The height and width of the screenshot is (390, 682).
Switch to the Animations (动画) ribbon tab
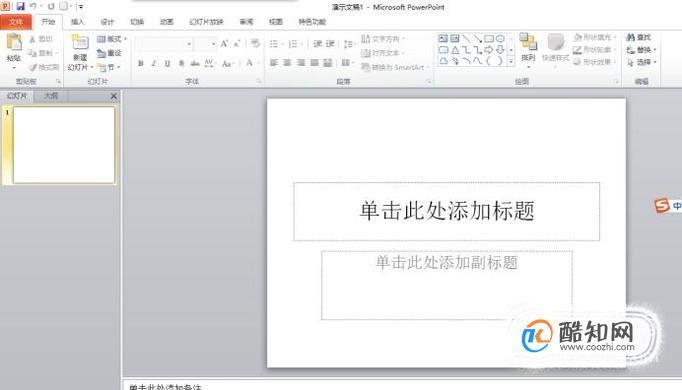point(167,22)
